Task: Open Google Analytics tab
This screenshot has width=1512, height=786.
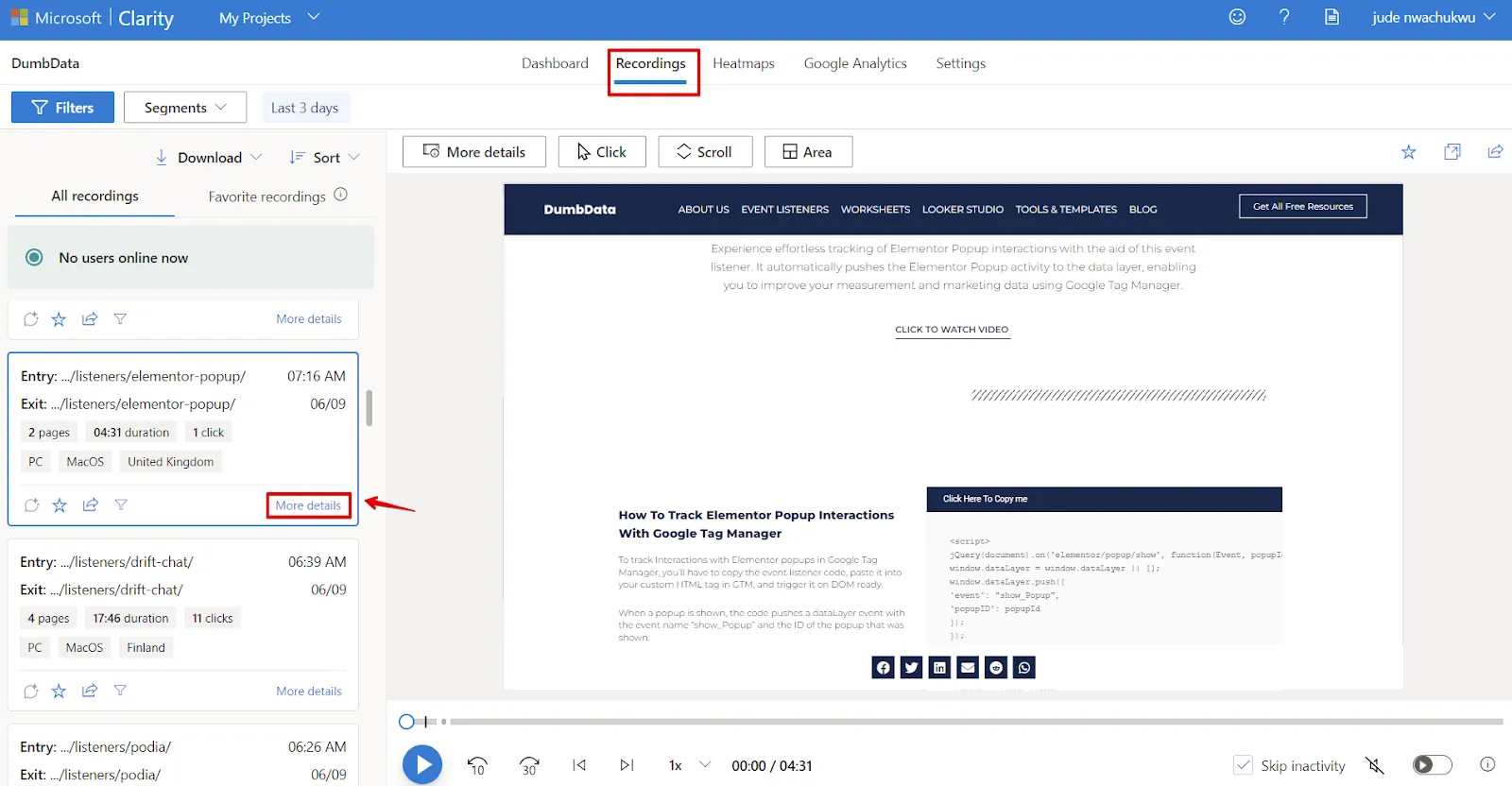Action: point(855,63)
